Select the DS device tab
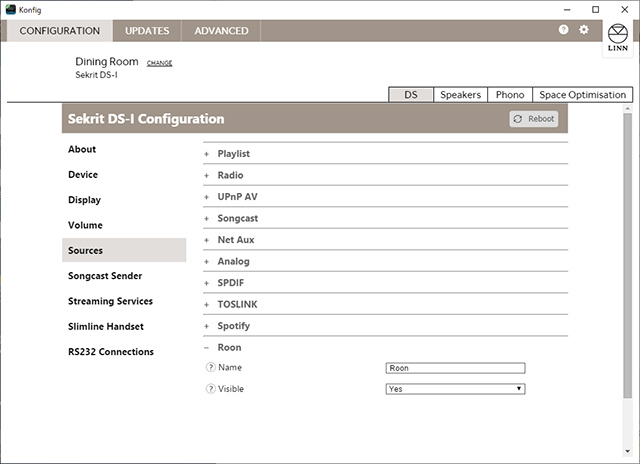Screen dimensions: 640x464 tap(411, 95)
